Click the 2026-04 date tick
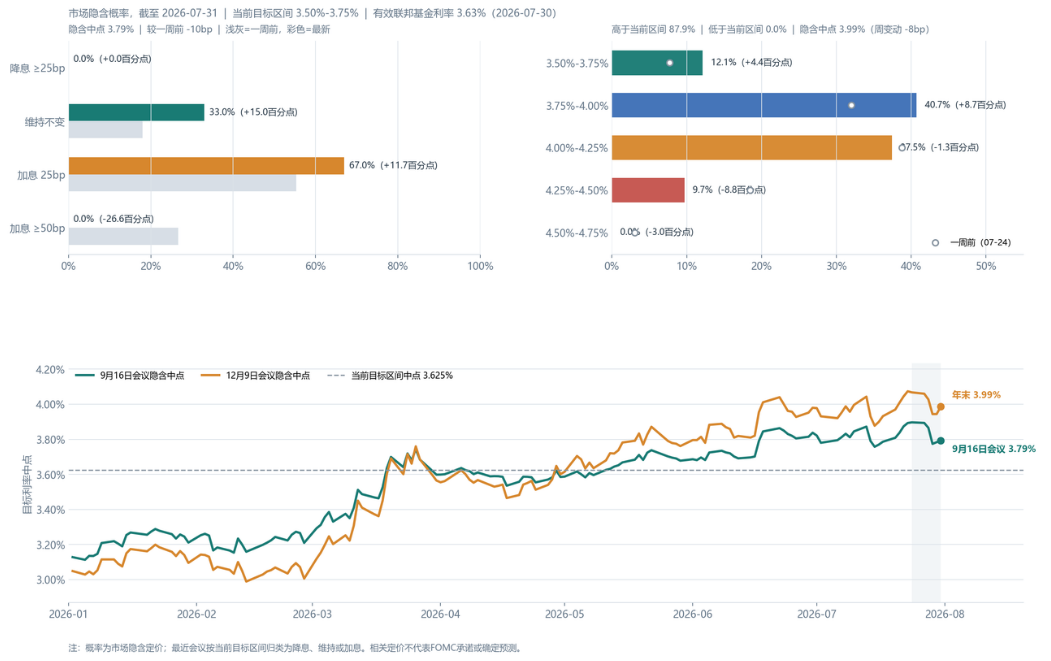1051x661 pixels. tap(440, 614)
